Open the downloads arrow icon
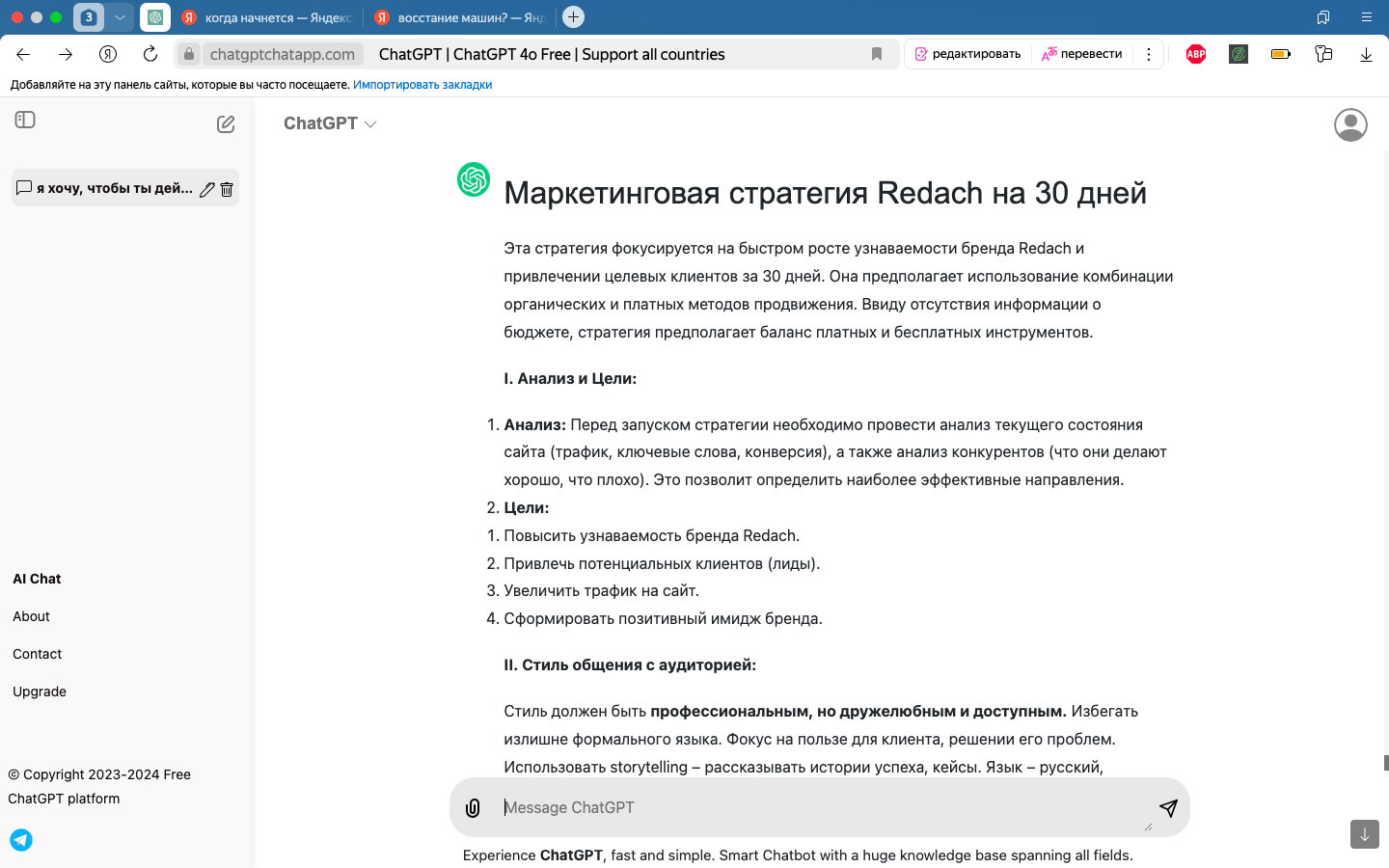The height and width of the screenshot is (868, 1389). pos(1366,55)
